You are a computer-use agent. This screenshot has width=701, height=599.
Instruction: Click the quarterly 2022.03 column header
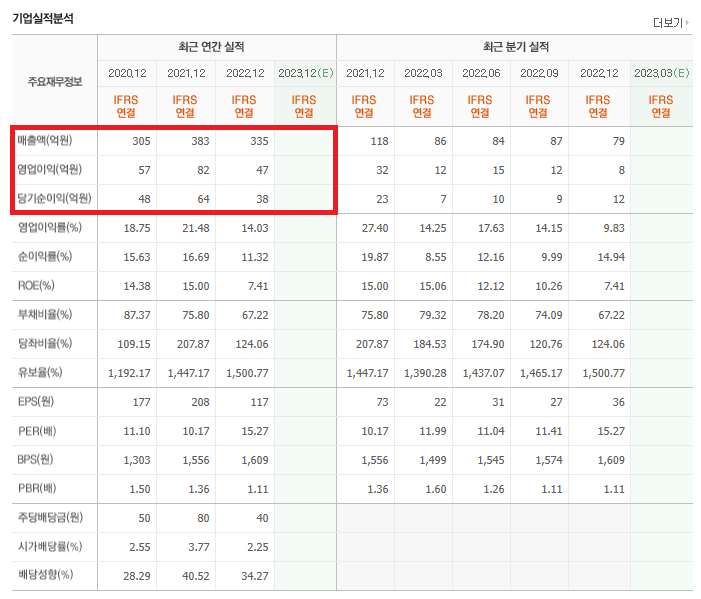point(423,73)
